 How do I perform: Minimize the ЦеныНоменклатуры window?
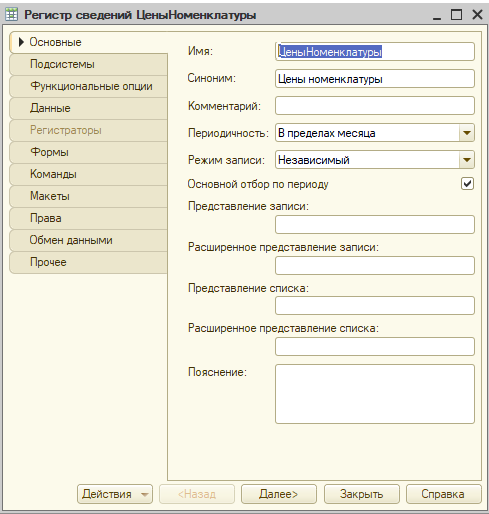click(437, 15)
